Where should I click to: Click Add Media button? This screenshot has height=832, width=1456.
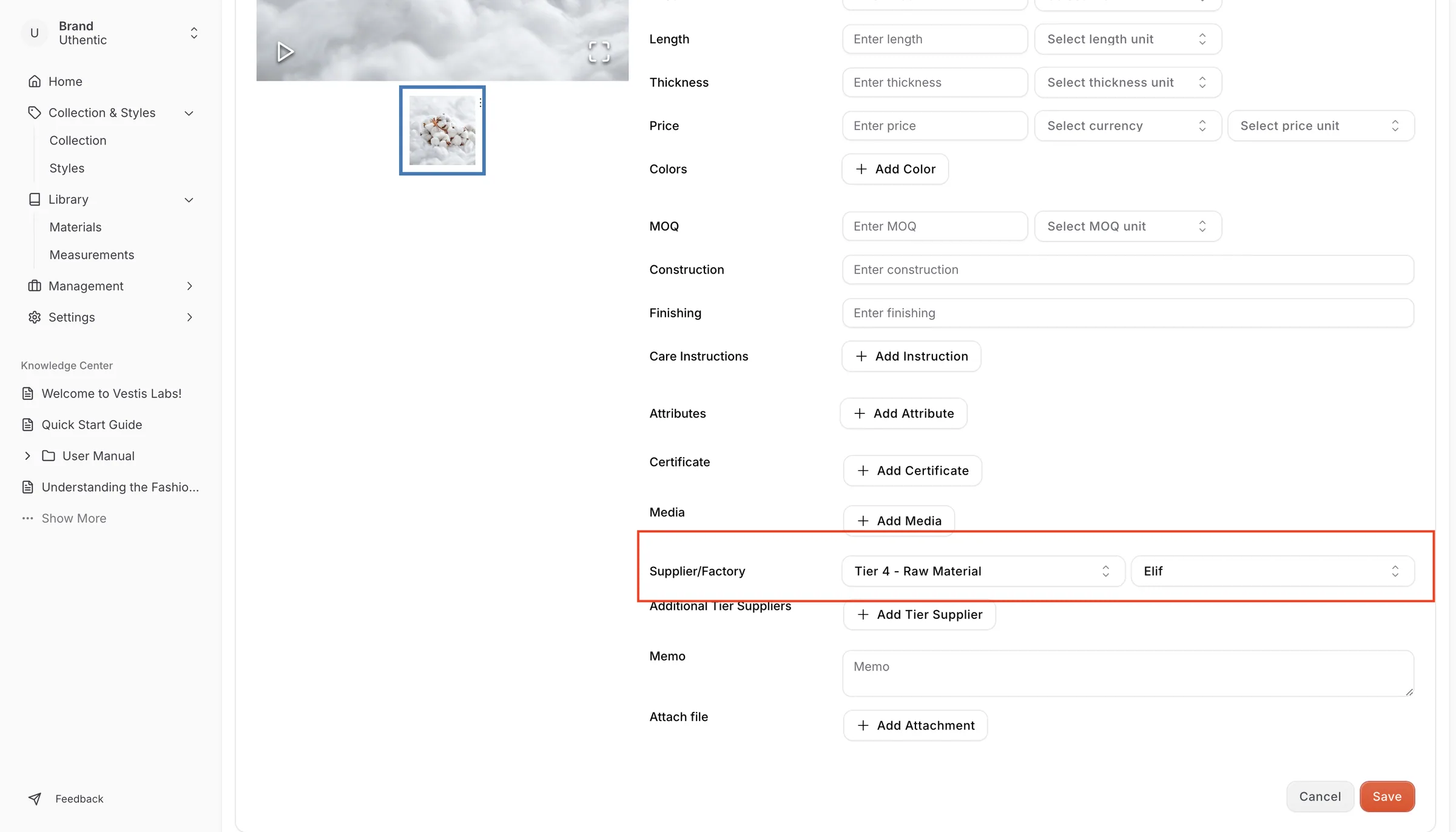pos(898,521)
